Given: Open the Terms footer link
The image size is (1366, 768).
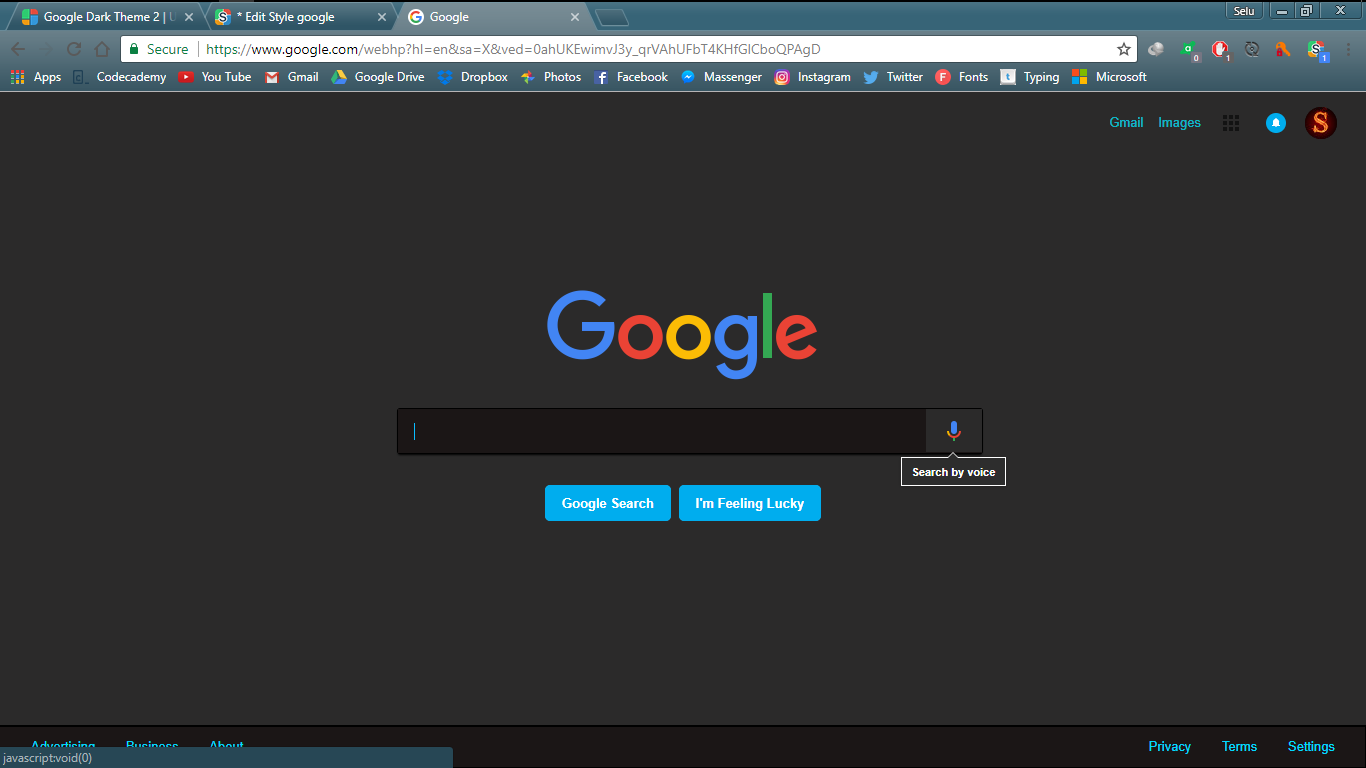Looking at the screenshot, I should pos(1239,746).
